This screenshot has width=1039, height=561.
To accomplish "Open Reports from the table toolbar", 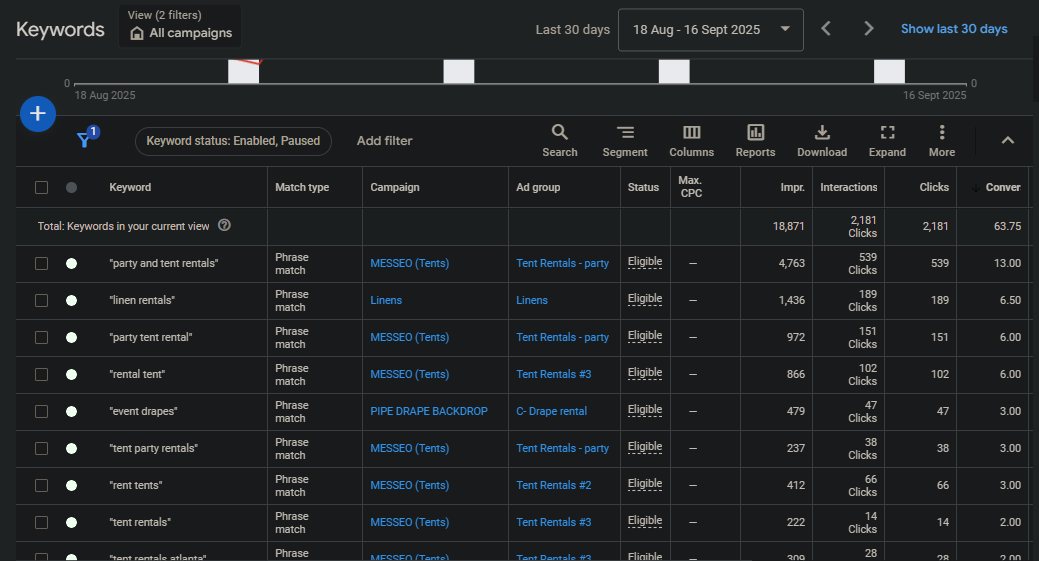I will click(x=755, y=140).
